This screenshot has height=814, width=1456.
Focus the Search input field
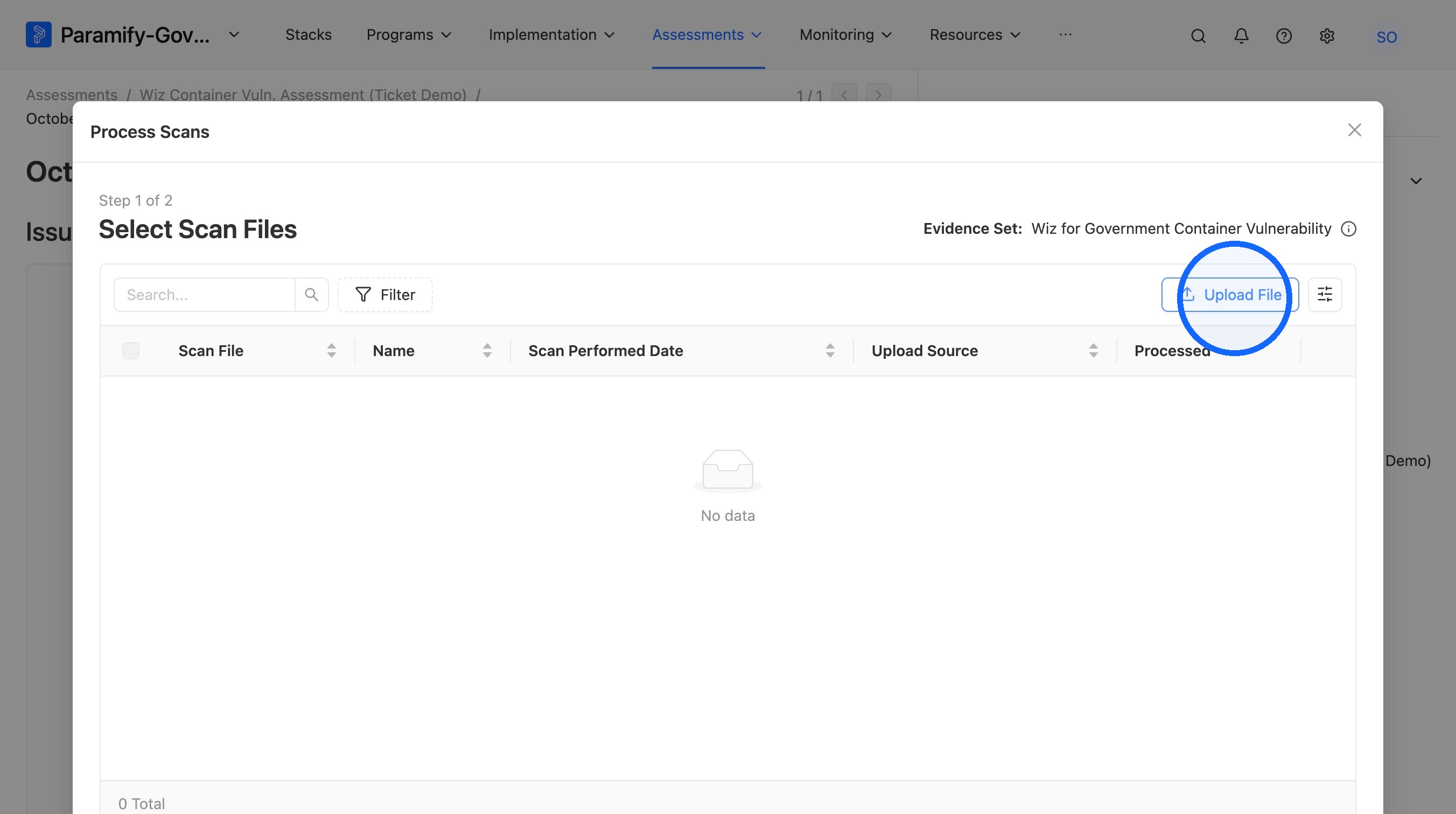(204, 295)
